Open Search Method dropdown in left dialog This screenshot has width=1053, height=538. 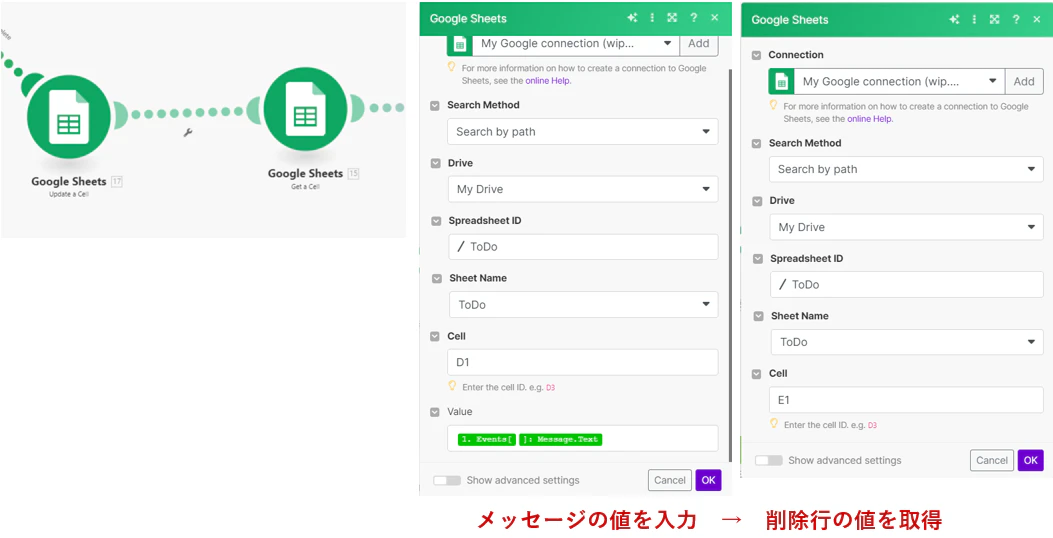(583, 132)
